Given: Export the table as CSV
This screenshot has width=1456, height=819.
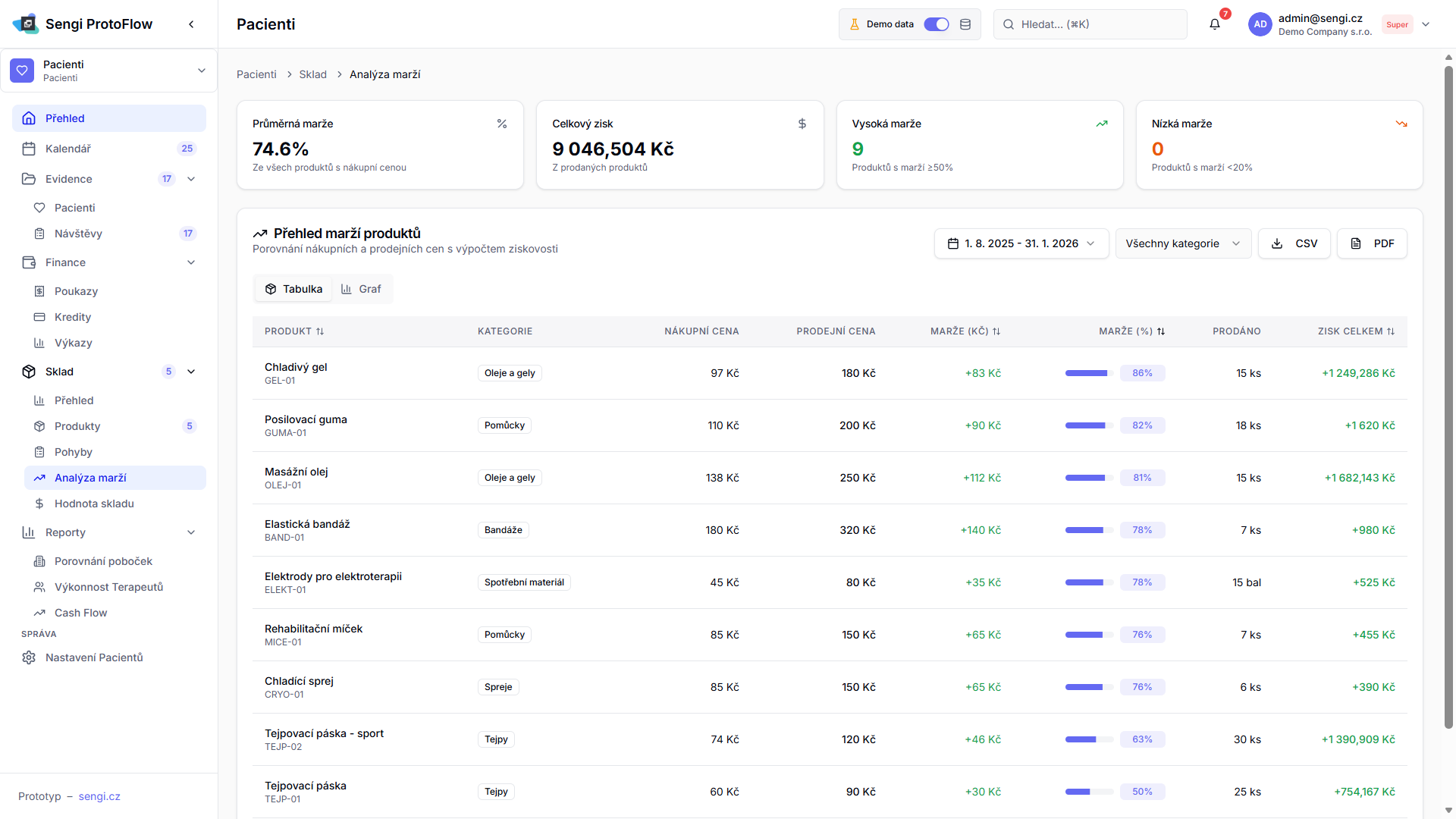Looking at the screenshot, I should (1294, 243).
